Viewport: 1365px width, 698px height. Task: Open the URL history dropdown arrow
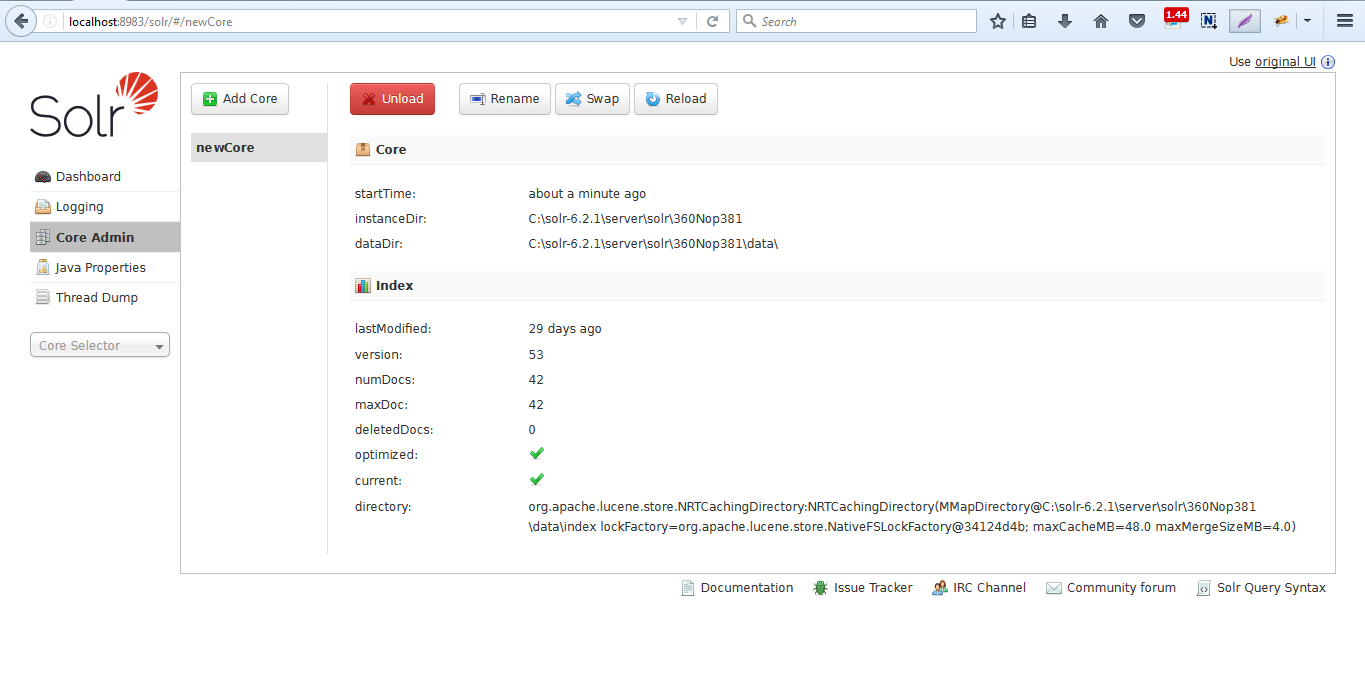pyautogui.click(x=682, y=21)
